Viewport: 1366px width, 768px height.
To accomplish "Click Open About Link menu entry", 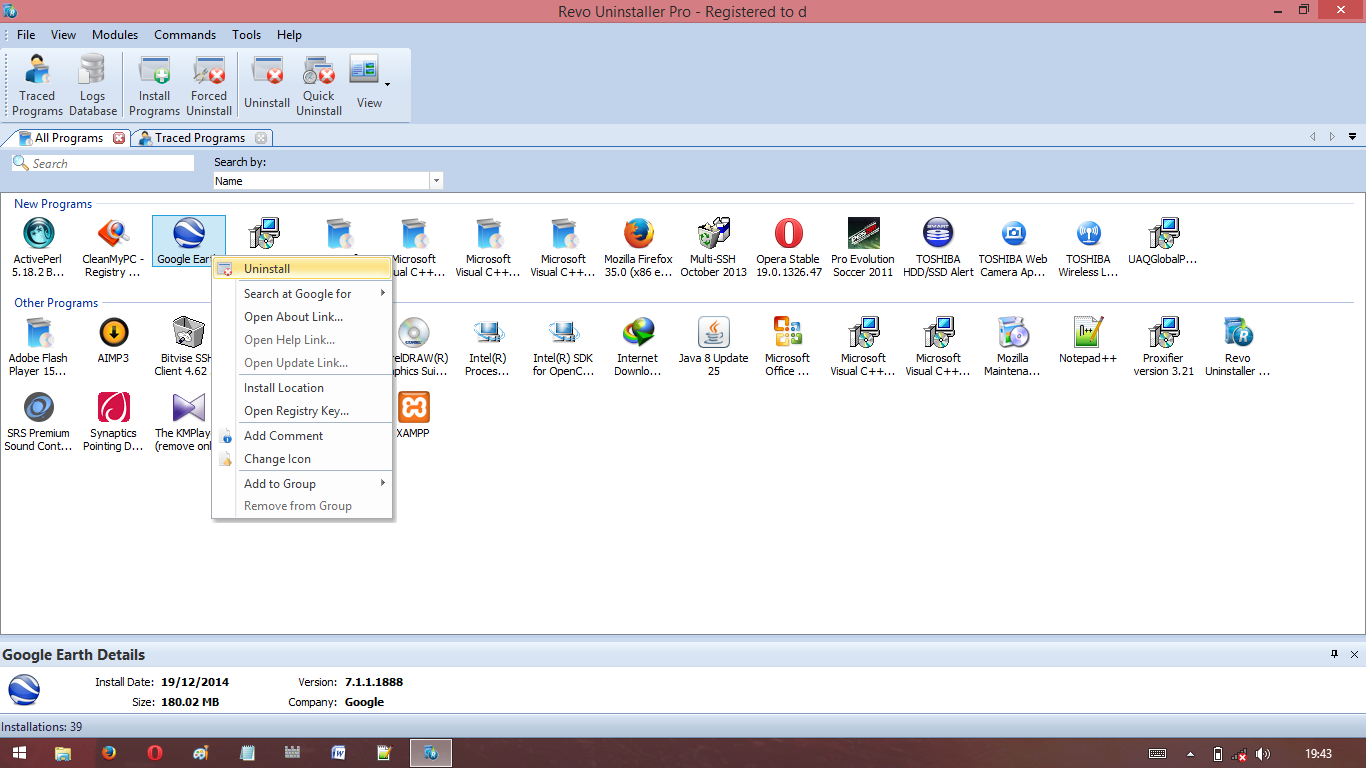I will coord(302,316).
